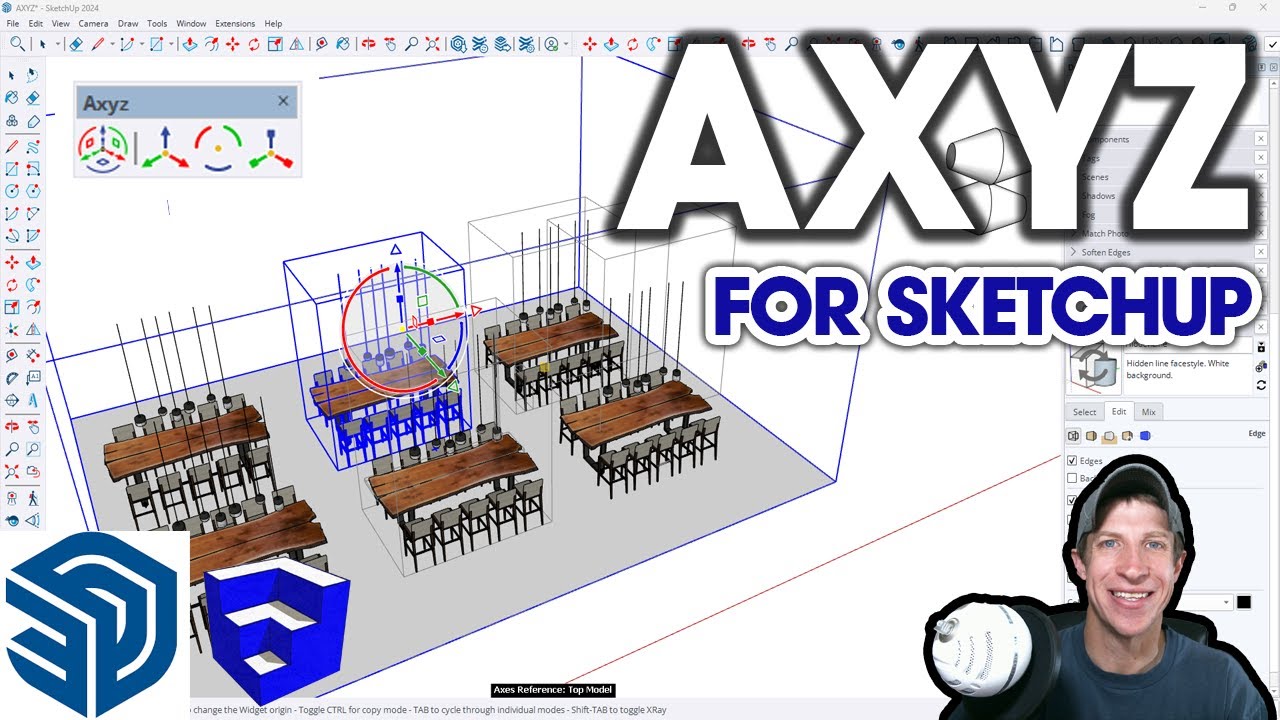
Task: Switch to the Select tab in Styles
Action: (x=1084, y=412)
